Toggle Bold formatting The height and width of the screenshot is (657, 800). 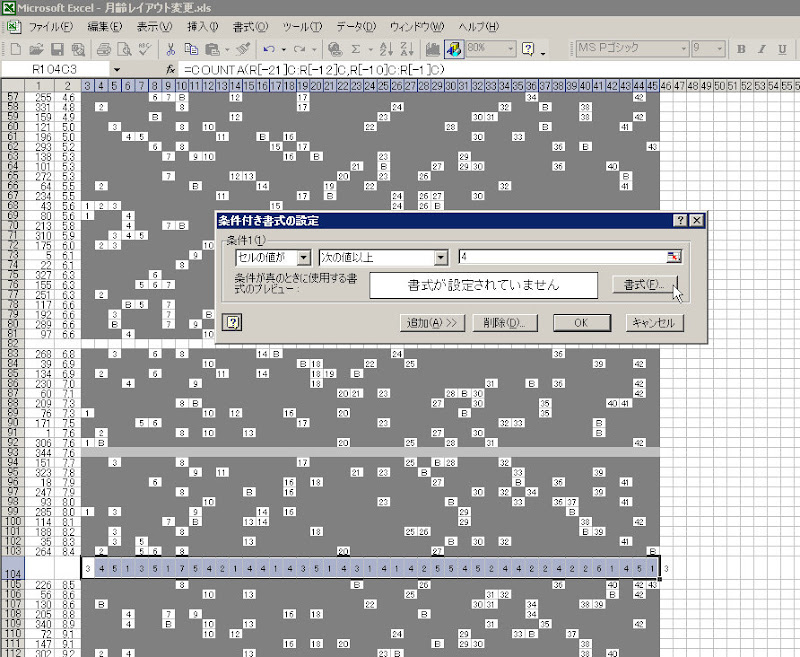(741, 49)
